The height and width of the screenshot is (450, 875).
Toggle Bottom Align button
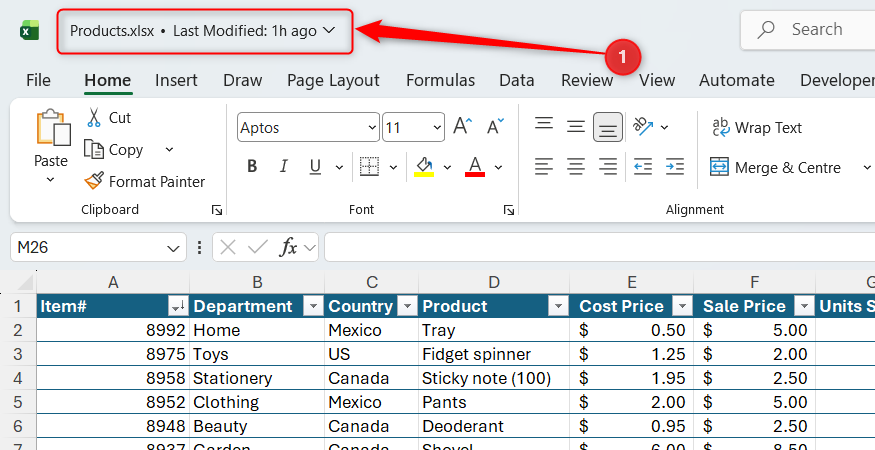pyautogui.click(x=608, y=127)
